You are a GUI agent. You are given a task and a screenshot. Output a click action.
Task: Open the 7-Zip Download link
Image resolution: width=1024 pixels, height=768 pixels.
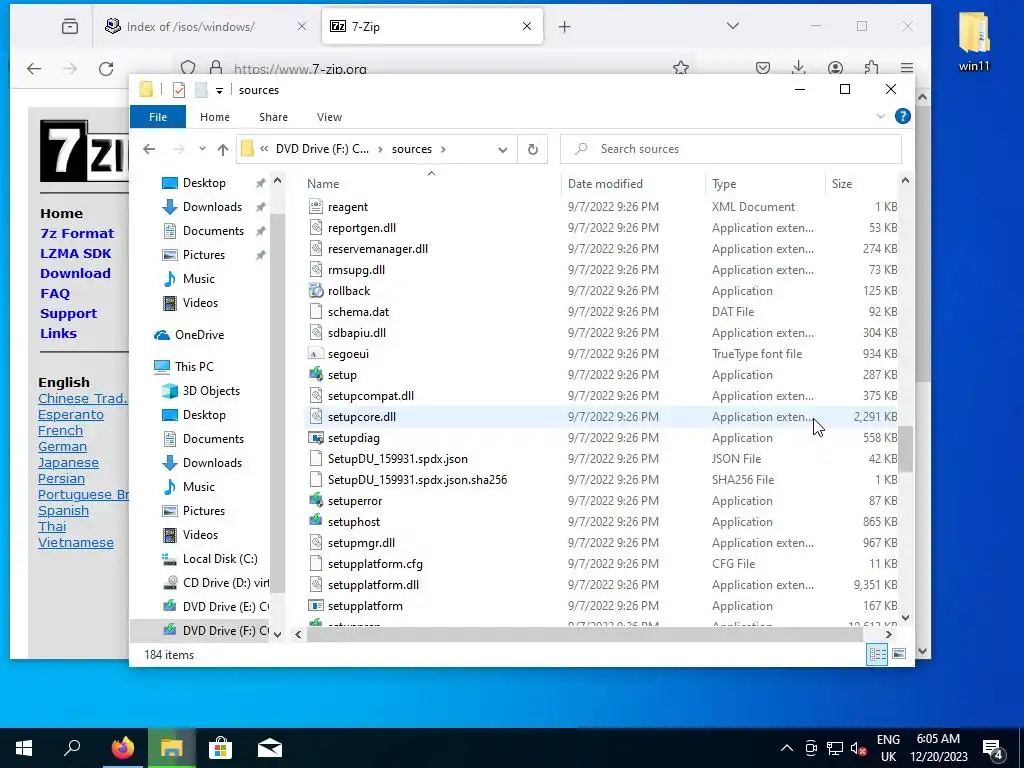point(75,273)
